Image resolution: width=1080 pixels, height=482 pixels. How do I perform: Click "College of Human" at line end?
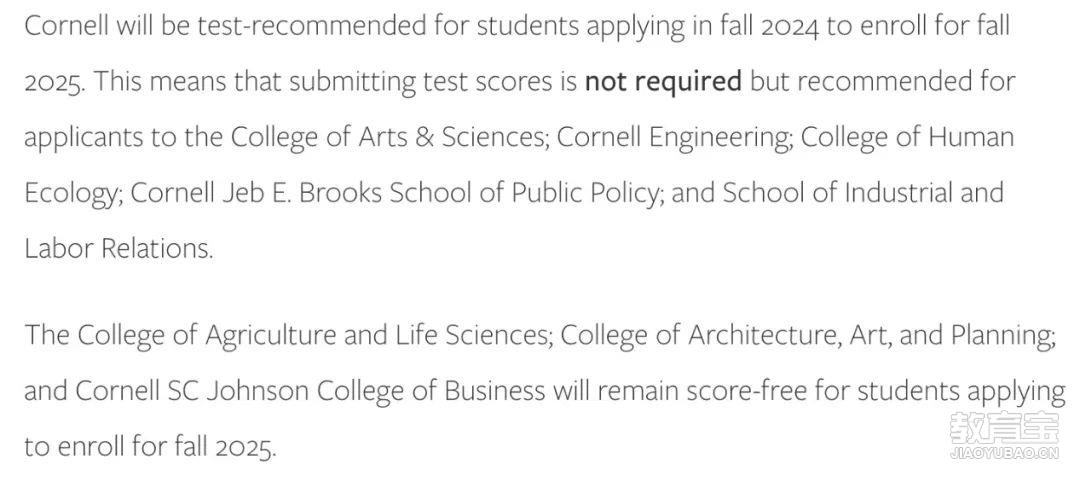[x=907, y=137]
